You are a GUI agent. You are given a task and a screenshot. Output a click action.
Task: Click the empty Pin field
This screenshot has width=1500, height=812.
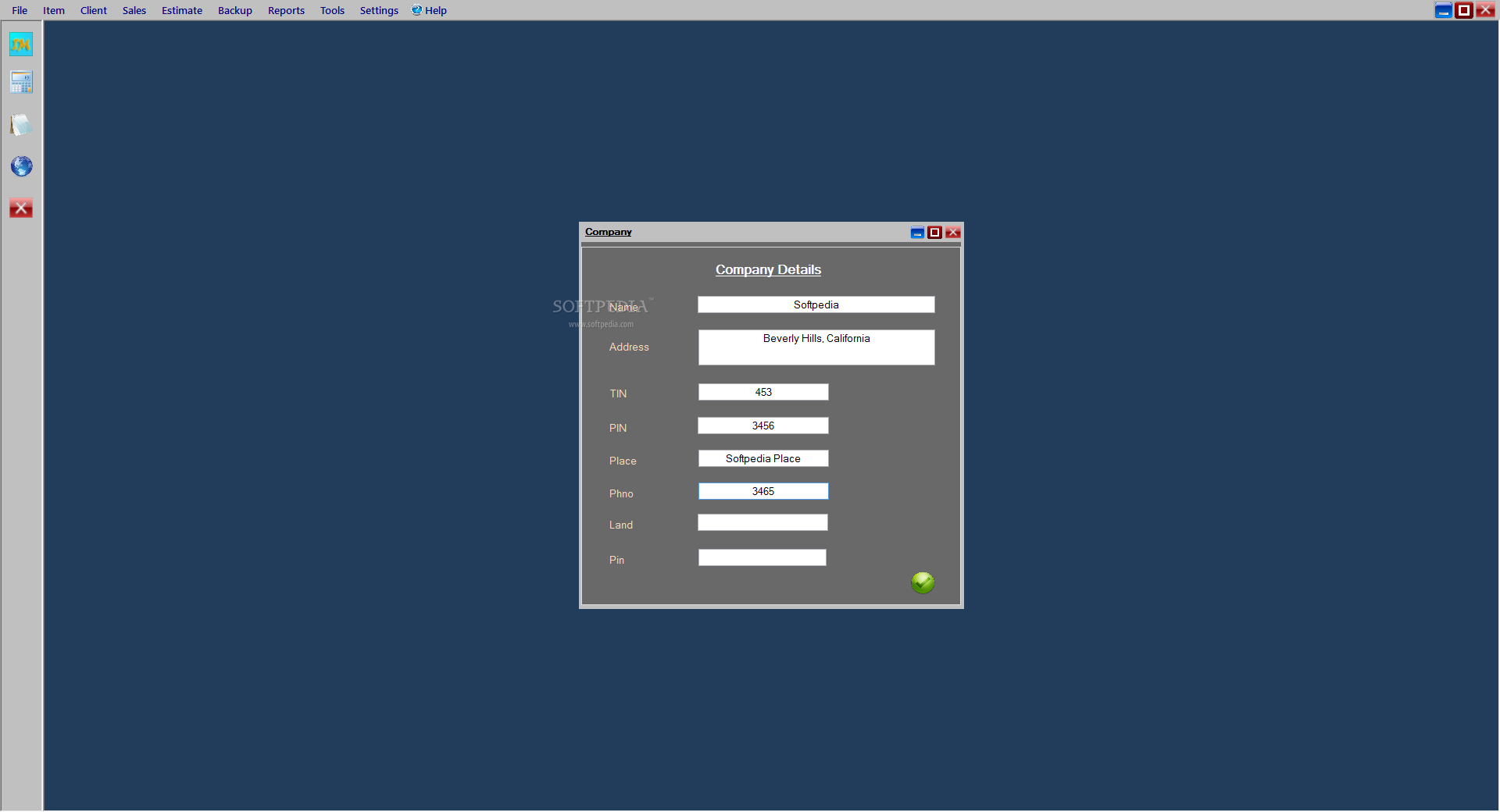(762, 557)
